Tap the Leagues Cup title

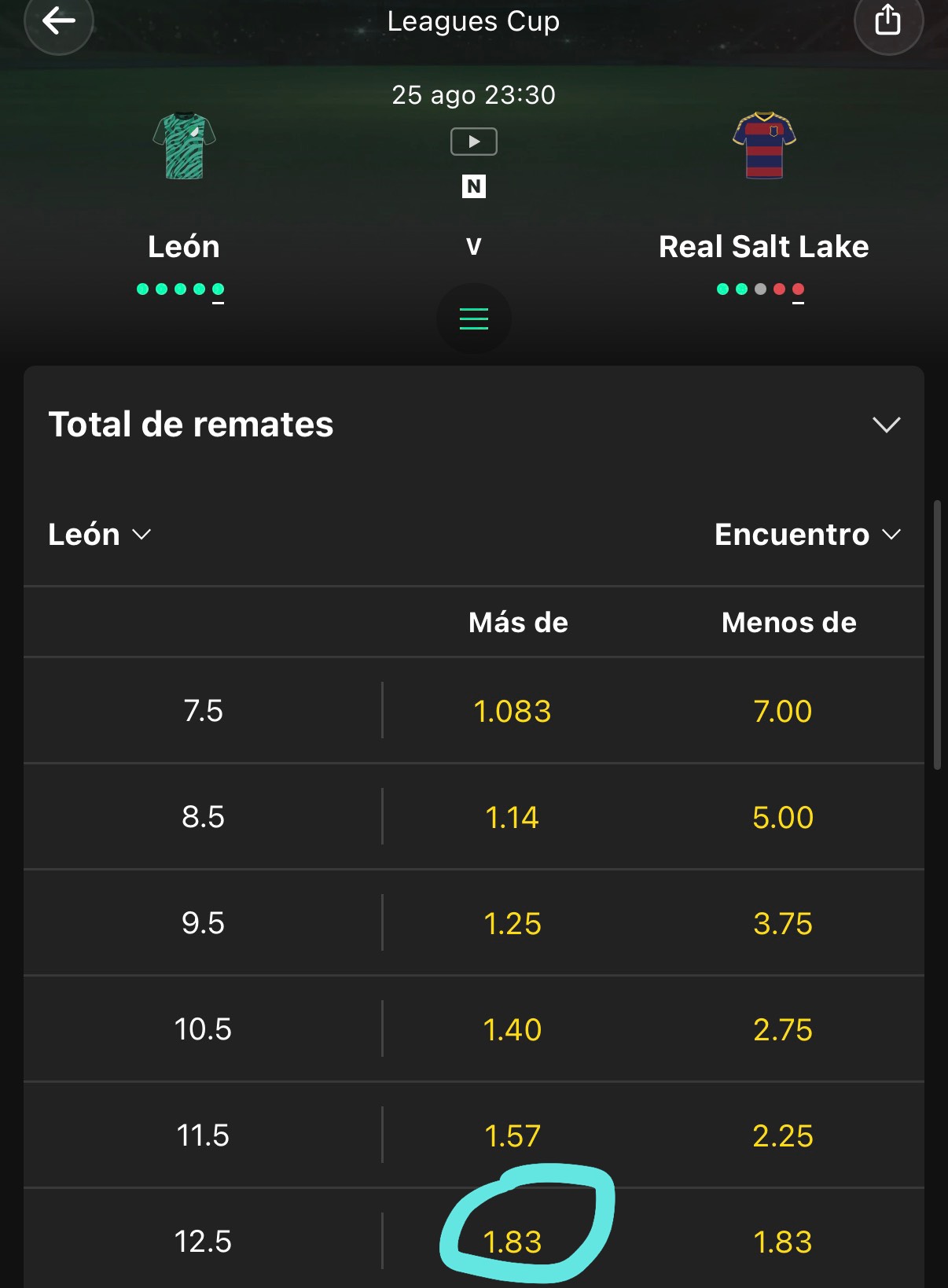473,21
